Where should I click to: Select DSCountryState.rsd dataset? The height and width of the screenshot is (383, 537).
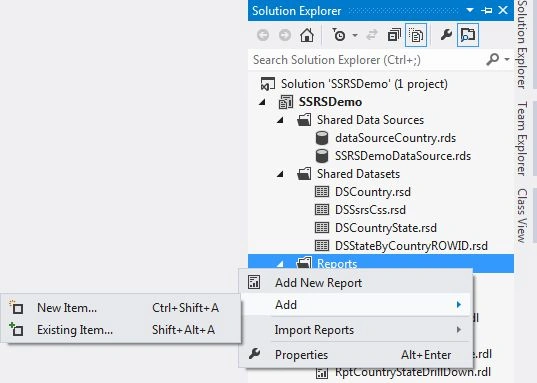(386, 228)
